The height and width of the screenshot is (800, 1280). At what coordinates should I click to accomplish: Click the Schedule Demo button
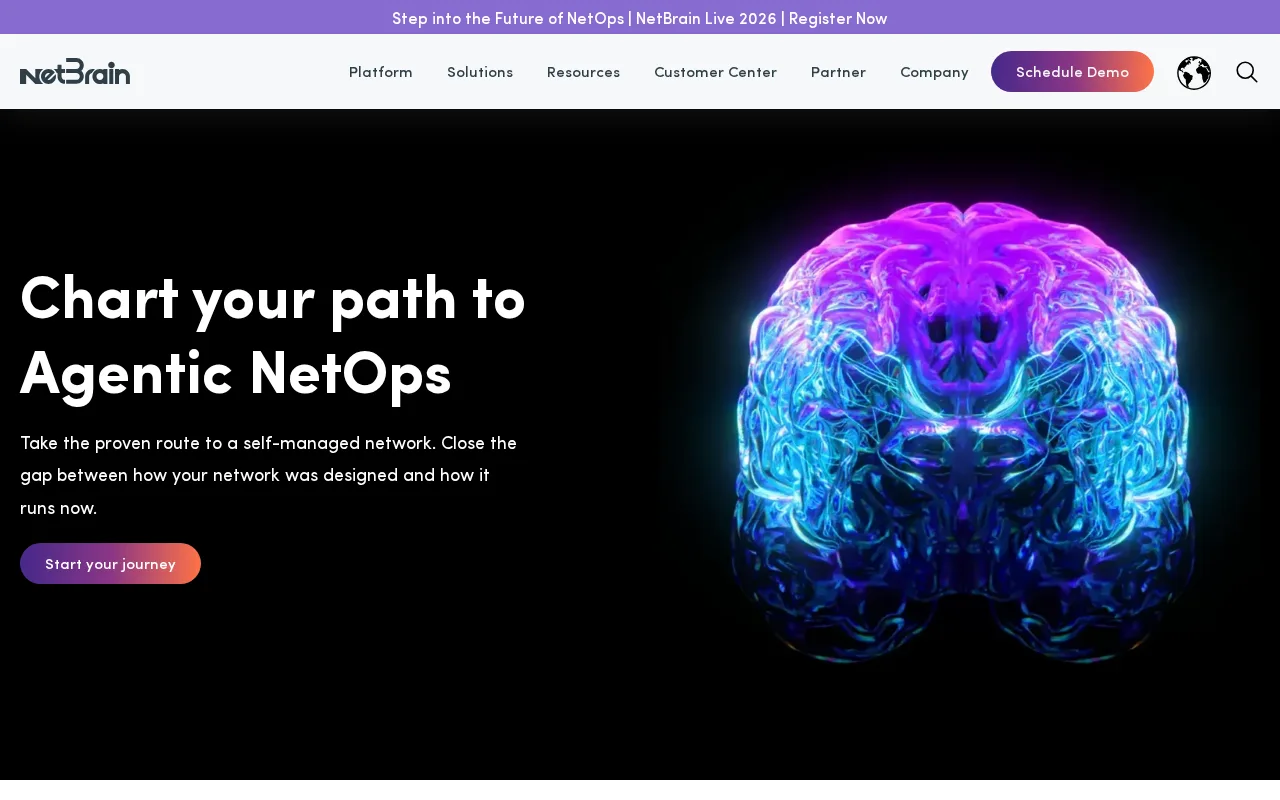pos(1072,72)
